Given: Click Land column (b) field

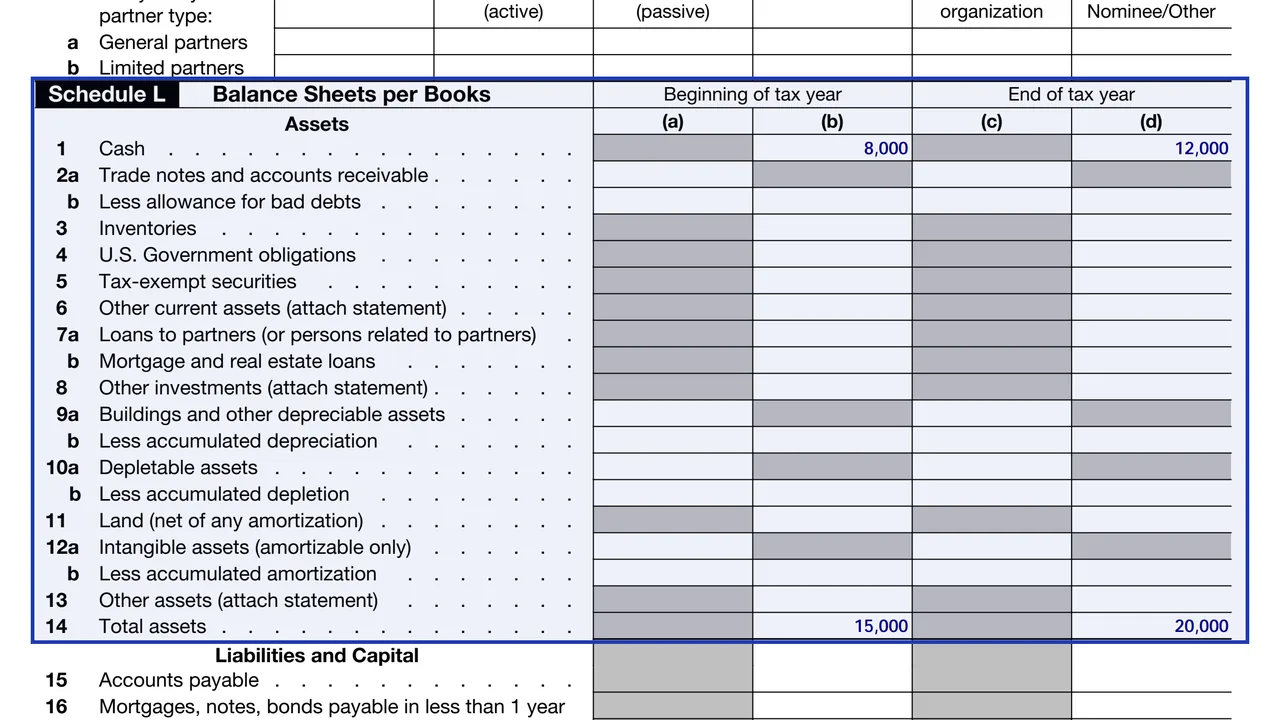Looking at the screenshot, I should pyautogui.click(x=832, y=520).
